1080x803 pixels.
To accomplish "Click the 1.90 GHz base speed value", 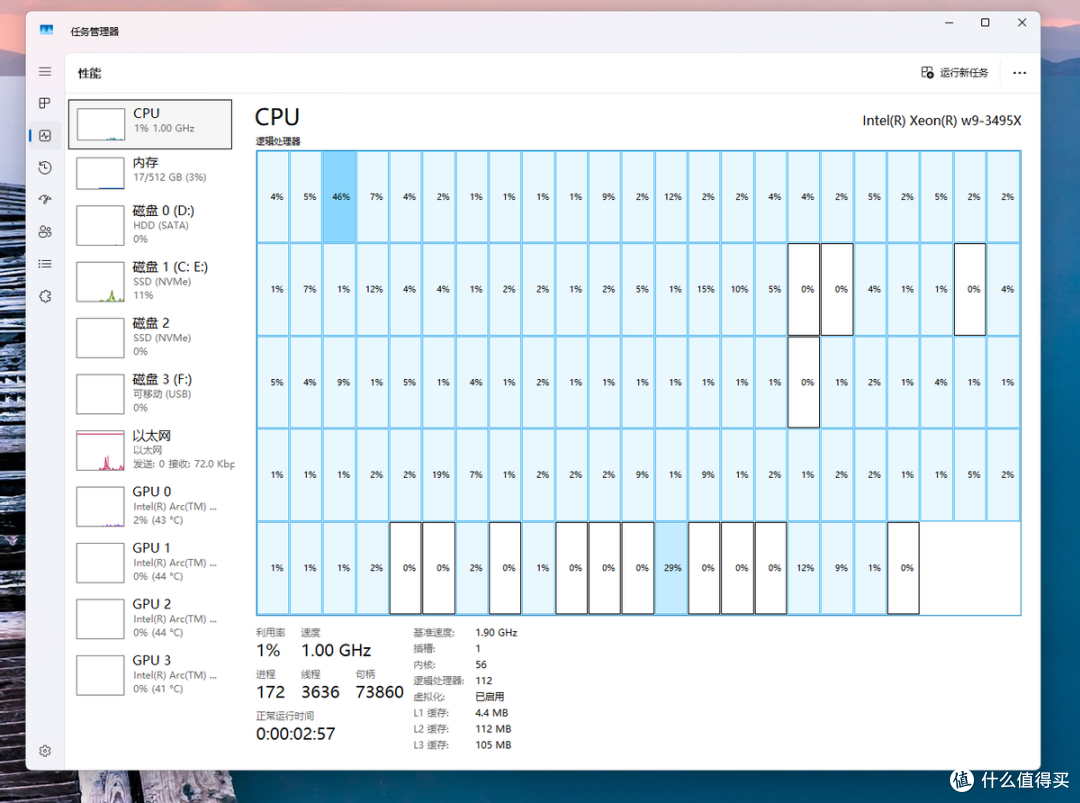I will pyautogui.click(x=496, y=633).
